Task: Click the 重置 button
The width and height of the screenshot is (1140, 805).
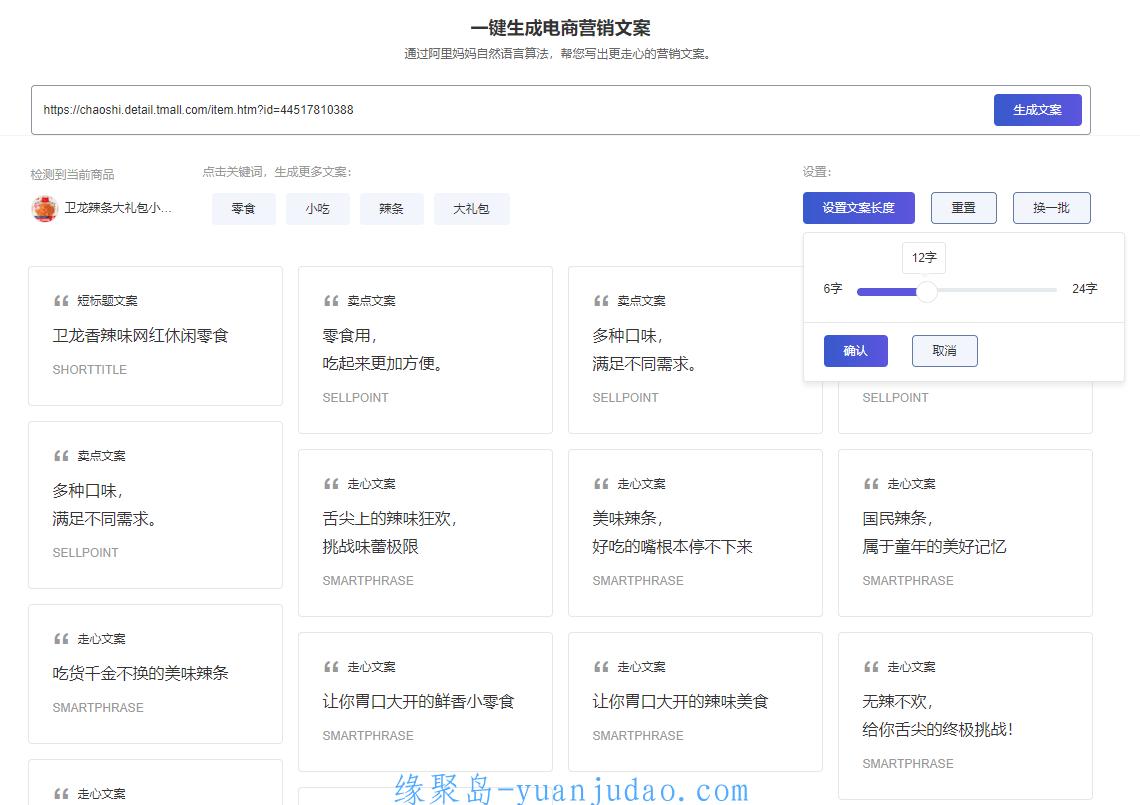Action: pyautogui.click(x=963, y=208)
